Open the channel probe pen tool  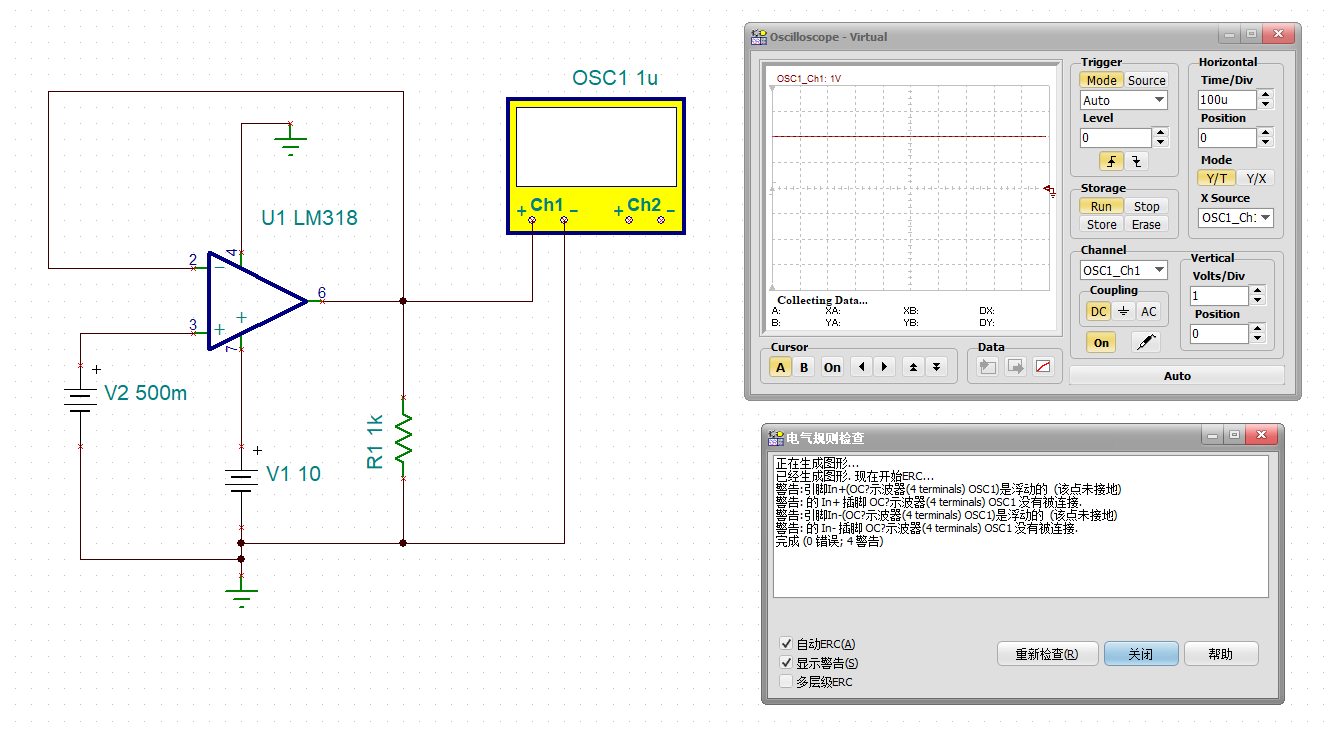pyautogui.click(x=1146, y=342)
